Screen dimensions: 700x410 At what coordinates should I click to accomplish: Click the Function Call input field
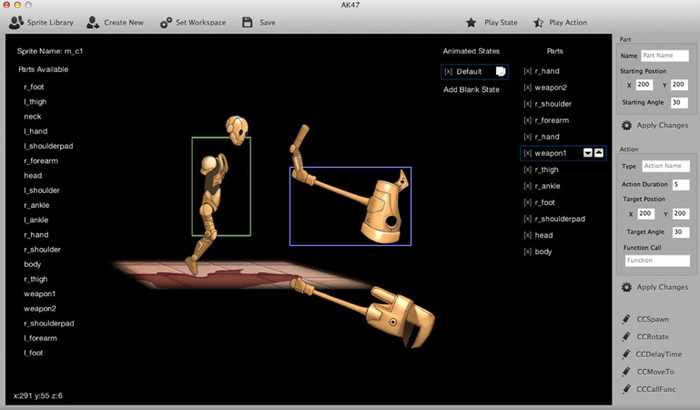pos(657,261)
